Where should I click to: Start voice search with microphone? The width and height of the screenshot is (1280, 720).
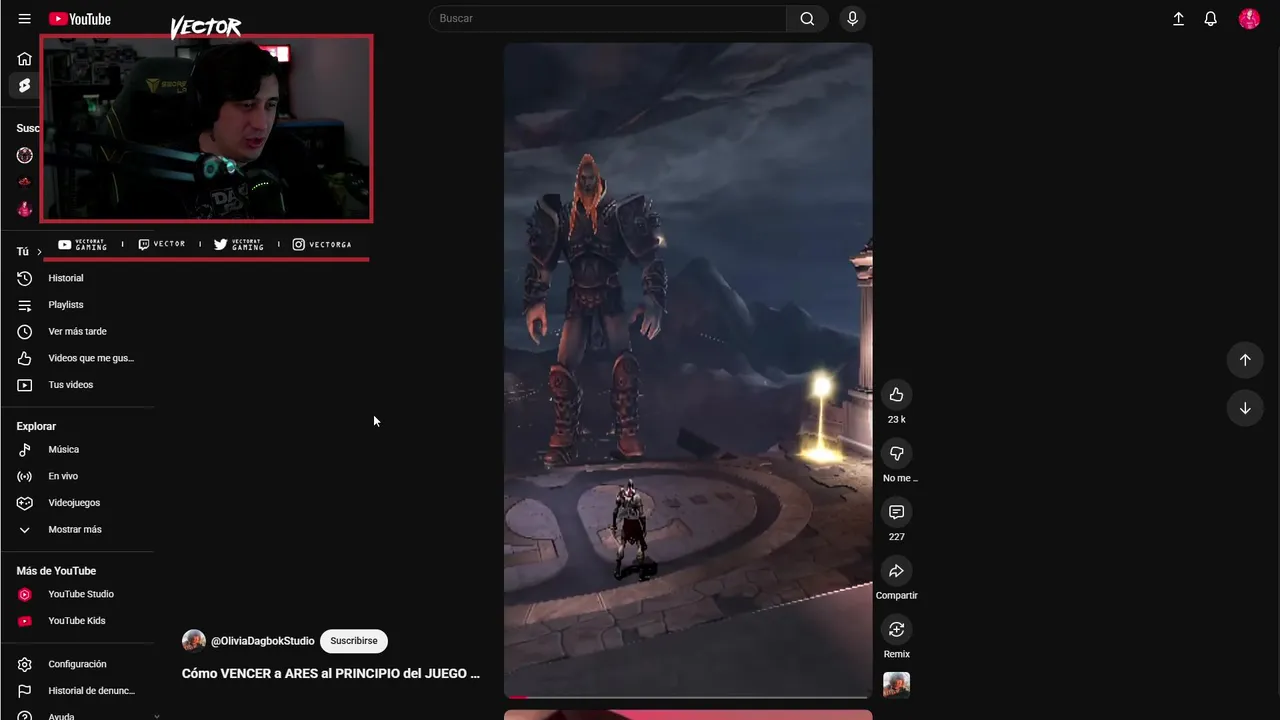[x=852, y=19]
